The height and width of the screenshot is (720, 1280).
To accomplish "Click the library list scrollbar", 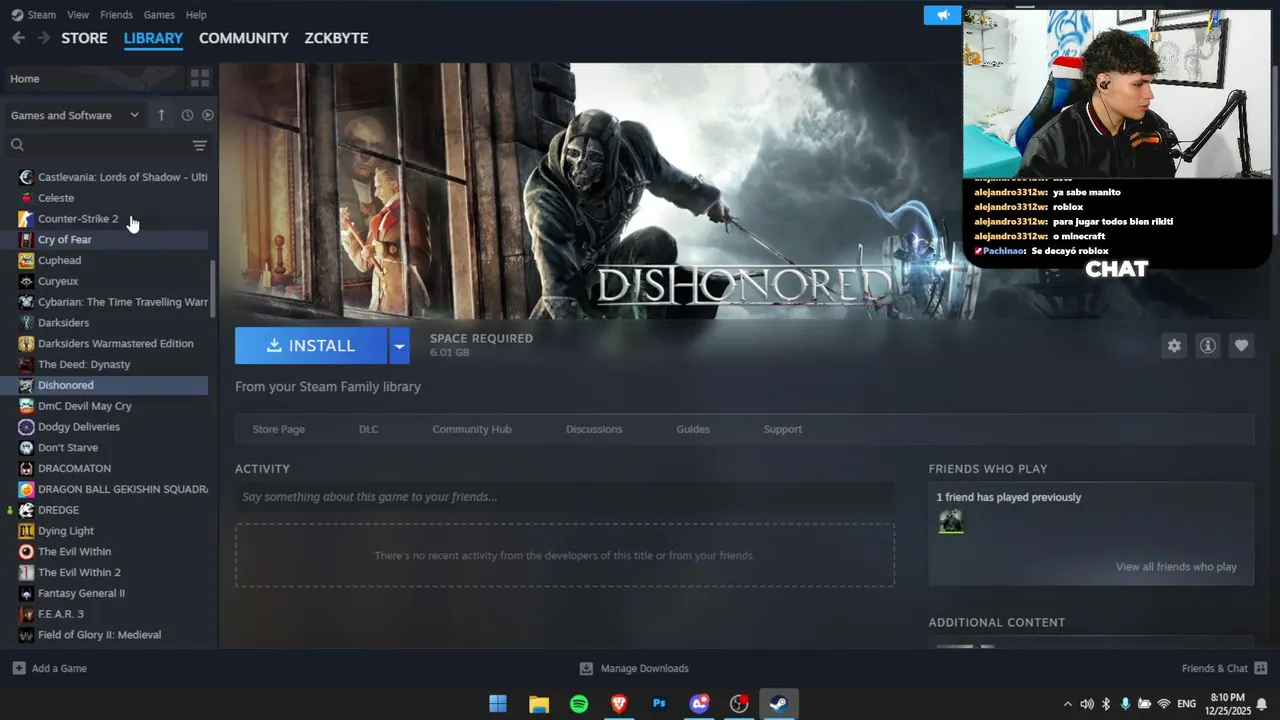I will (212, 289).
